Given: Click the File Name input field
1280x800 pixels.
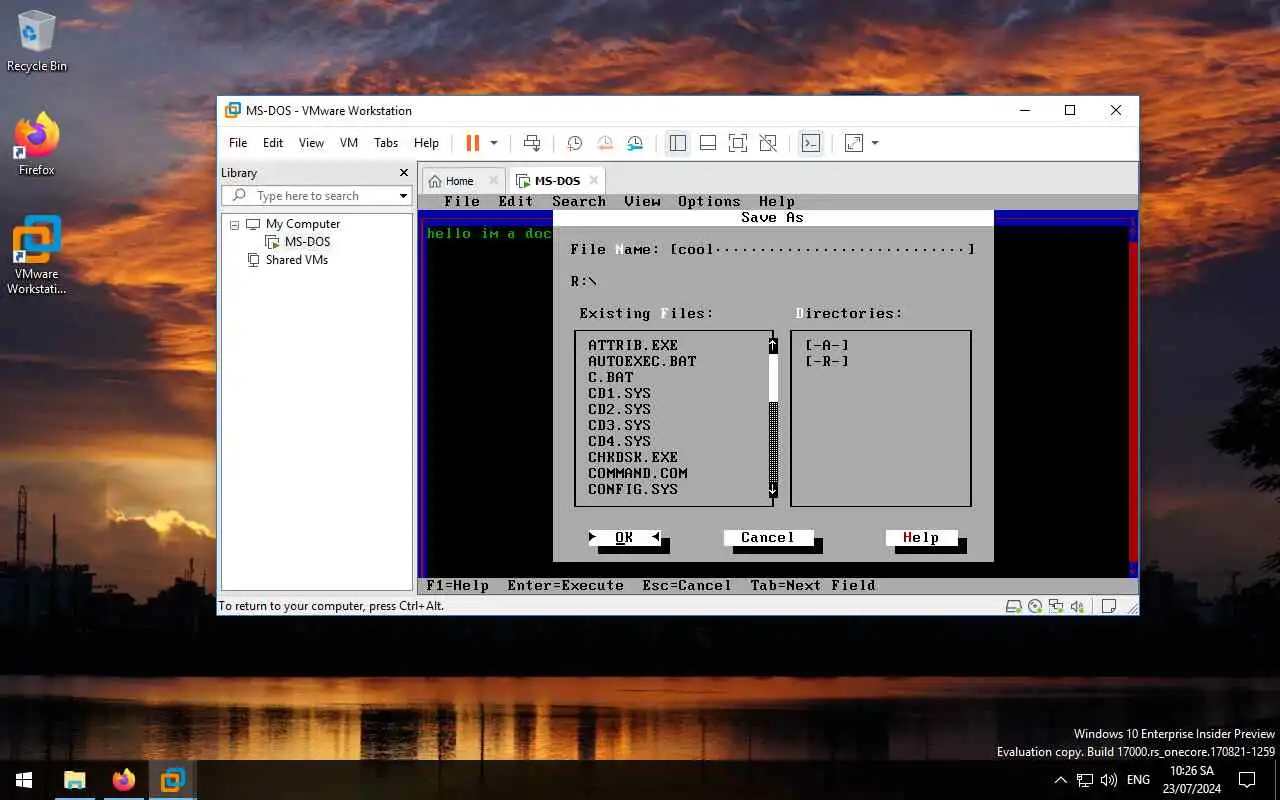Looking at the screenshot, I should click(x=822, y=249).
